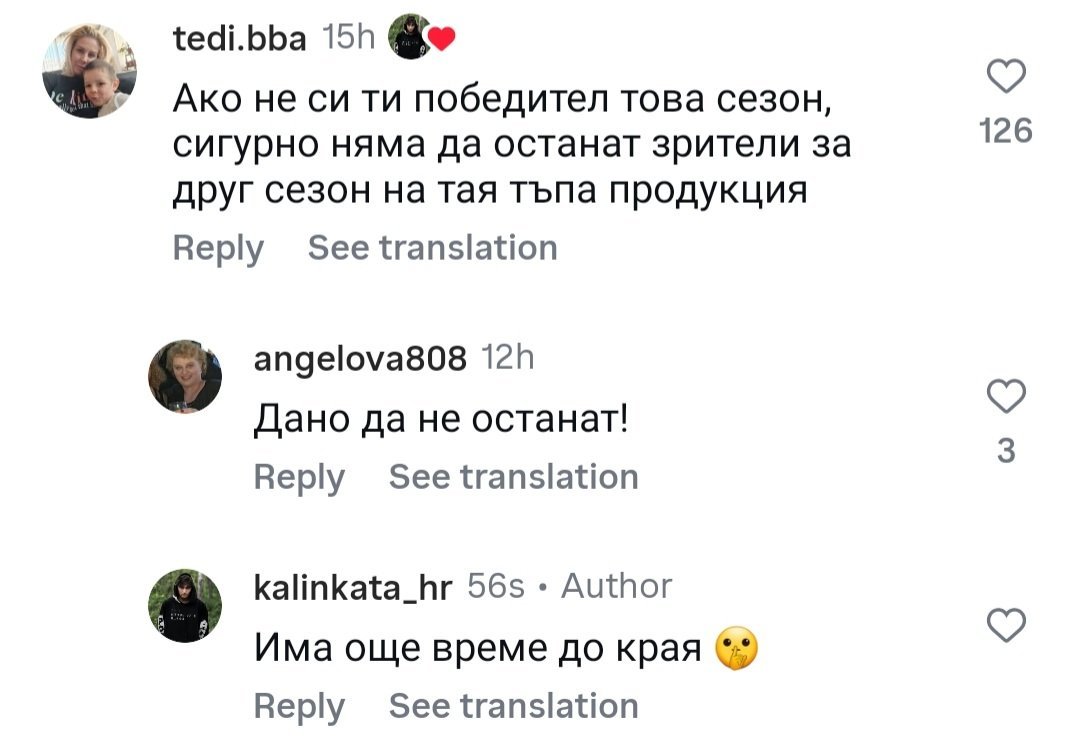
Task: See translation of kalinkata_hr's reply
Action: coord(513,706)
